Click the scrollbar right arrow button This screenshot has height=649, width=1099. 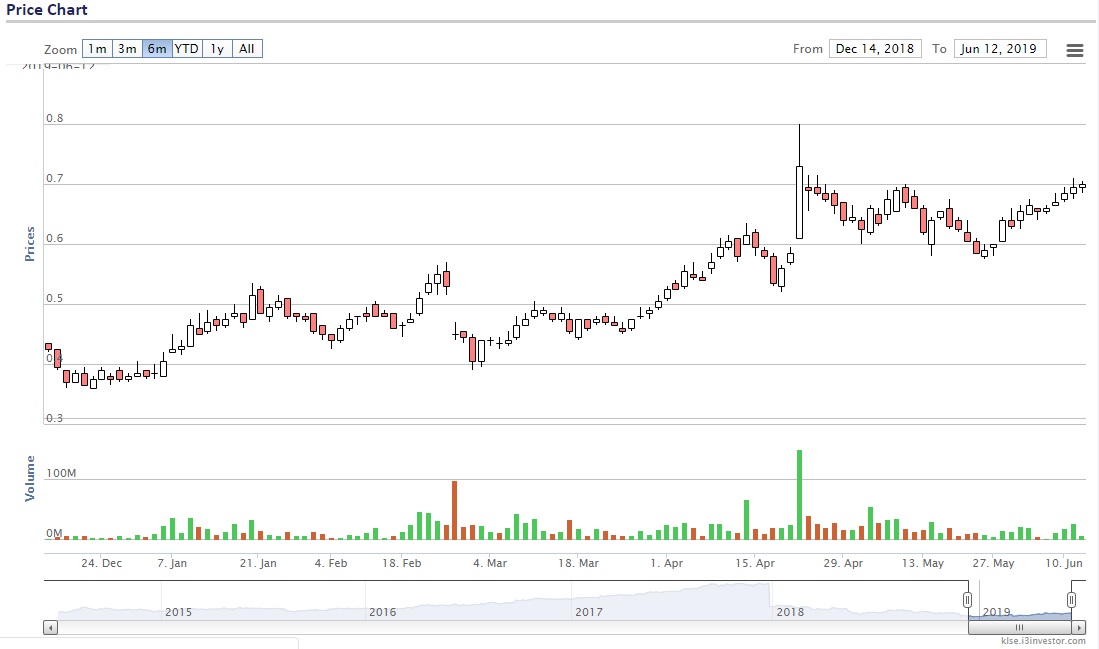[1079, 627]
